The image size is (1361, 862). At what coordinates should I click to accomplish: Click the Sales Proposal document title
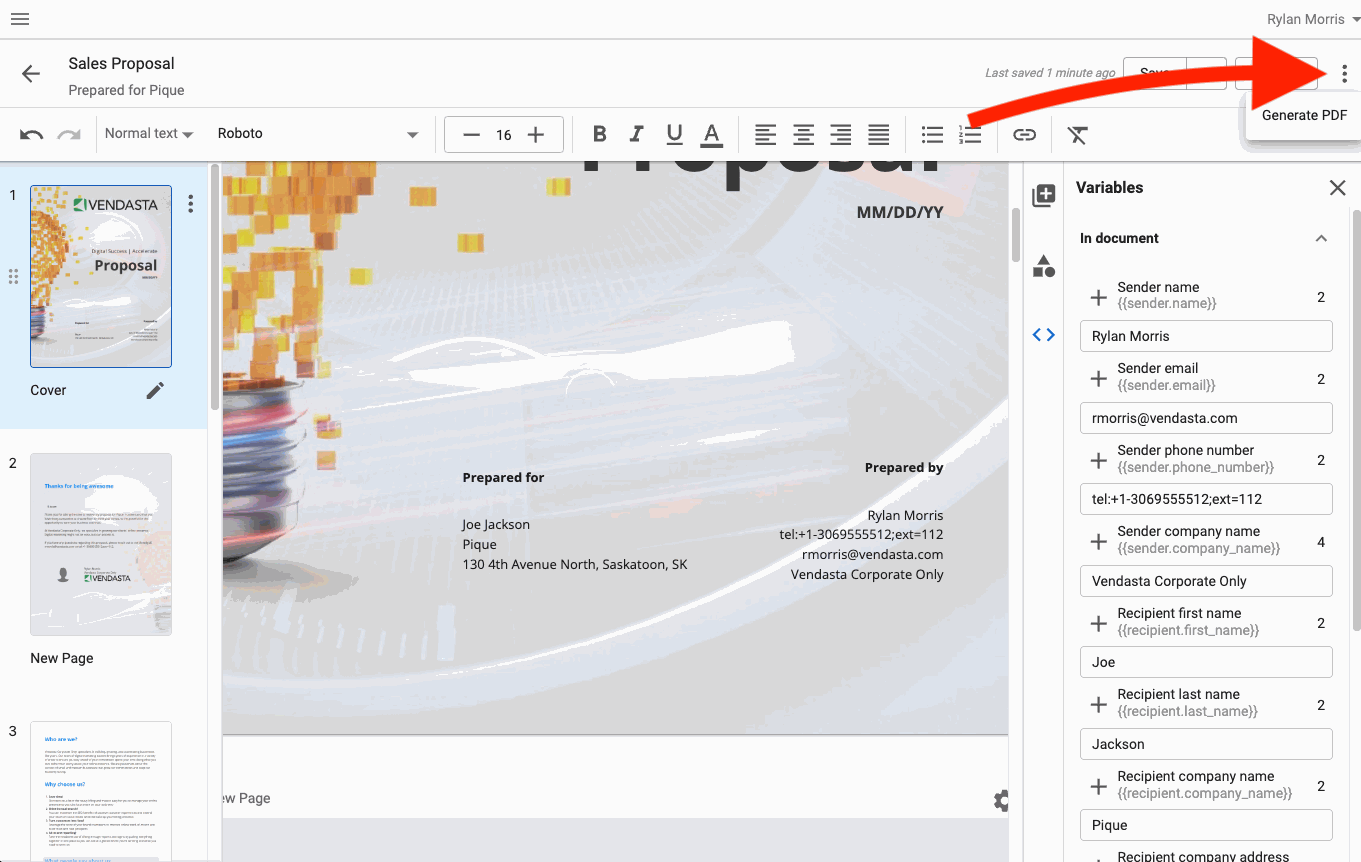pyautogui.click(x=121, y=63)
